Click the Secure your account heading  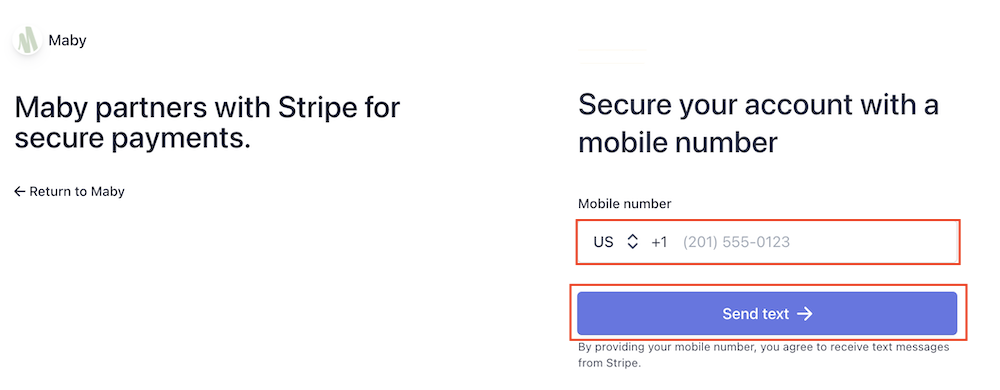758,124
